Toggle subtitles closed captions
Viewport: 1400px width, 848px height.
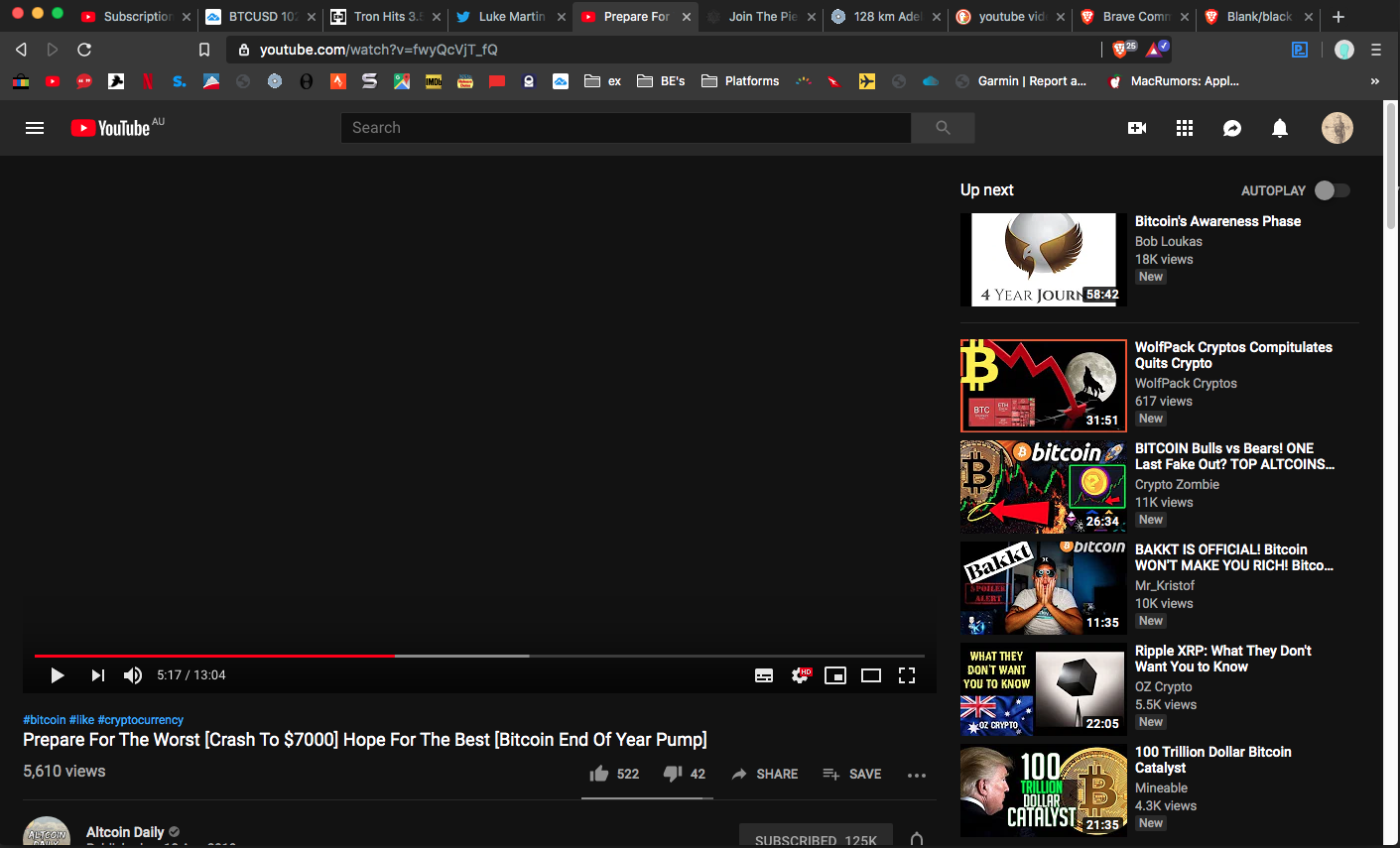(764, 675)
